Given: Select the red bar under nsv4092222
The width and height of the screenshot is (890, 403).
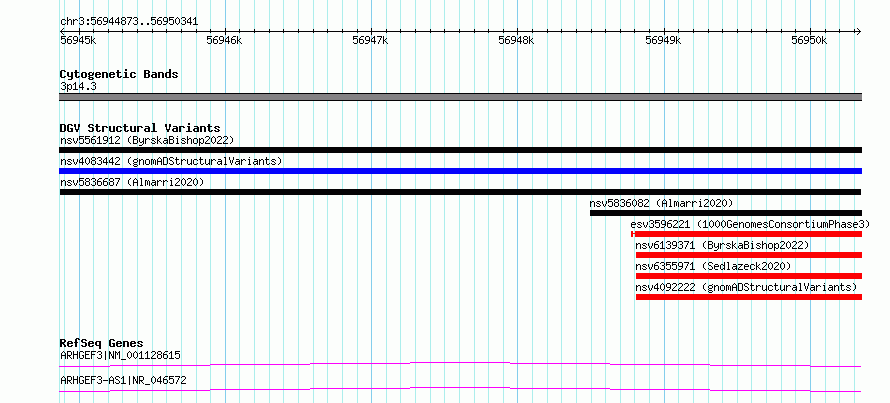Looking at the screenshot, I should (x=749, y=297).
